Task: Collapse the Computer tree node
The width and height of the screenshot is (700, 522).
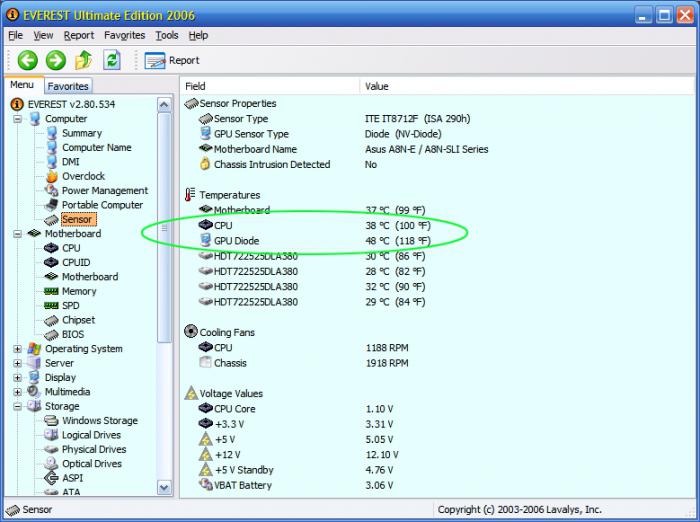Action: pyautogui.click(x=17, y=119)
